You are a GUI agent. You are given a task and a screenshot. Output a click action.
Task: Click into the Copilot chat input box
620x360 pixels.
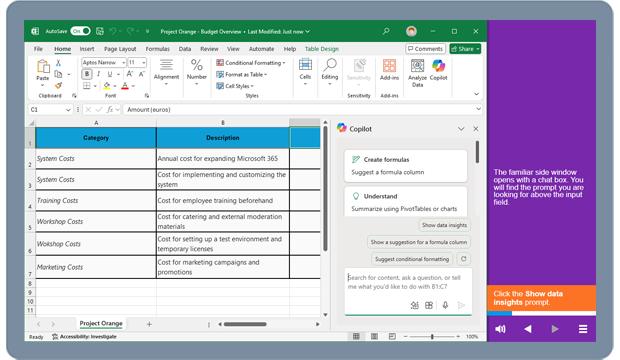408,282
